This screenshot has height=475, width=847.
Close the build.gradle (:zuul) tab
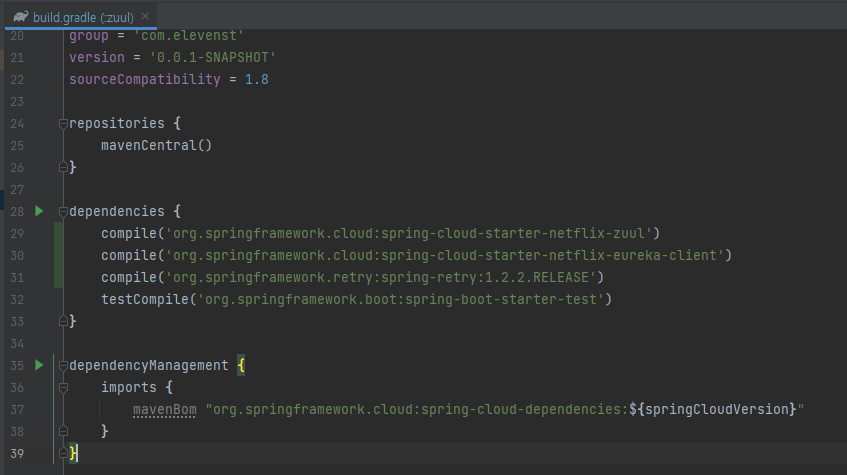(145, 17)
